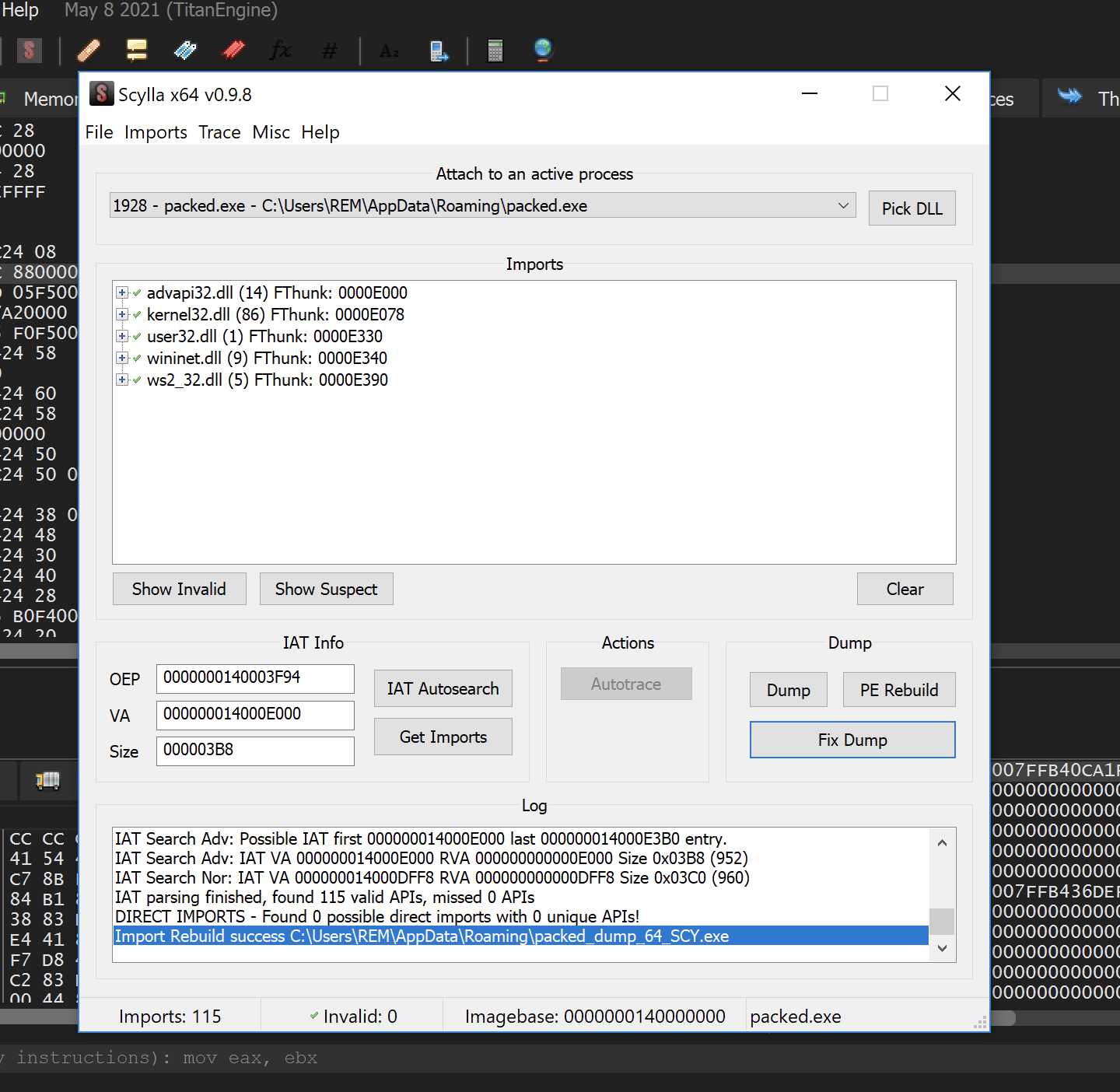
Task: Click the Show Suspect button
Action: (326, 589)
